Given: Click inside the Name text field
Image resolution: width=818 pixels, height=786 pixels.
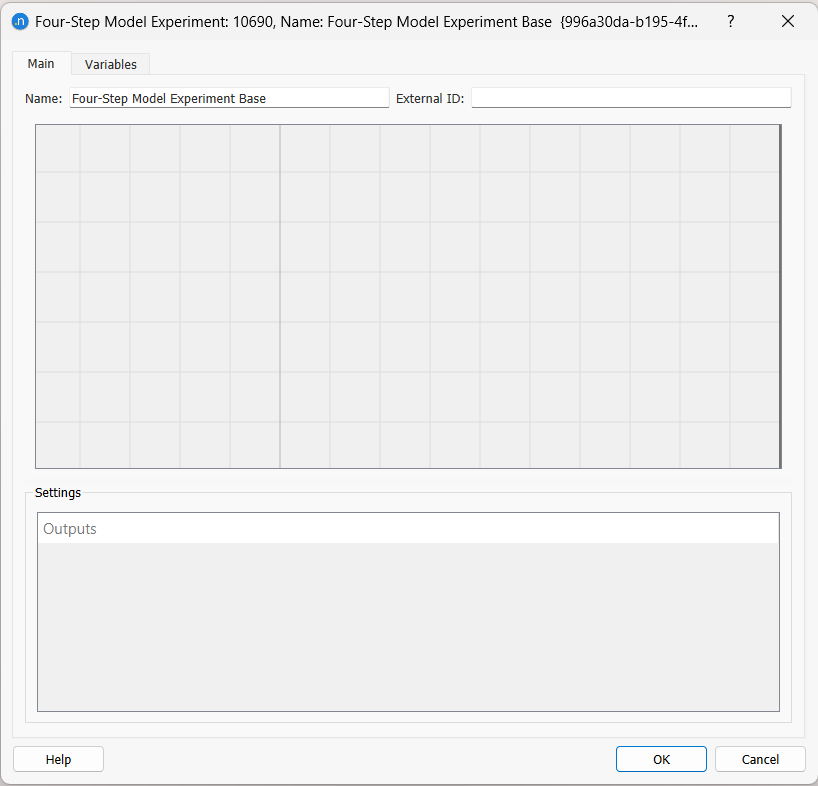Looking at the screenshot, I should [x=228, y=98].
